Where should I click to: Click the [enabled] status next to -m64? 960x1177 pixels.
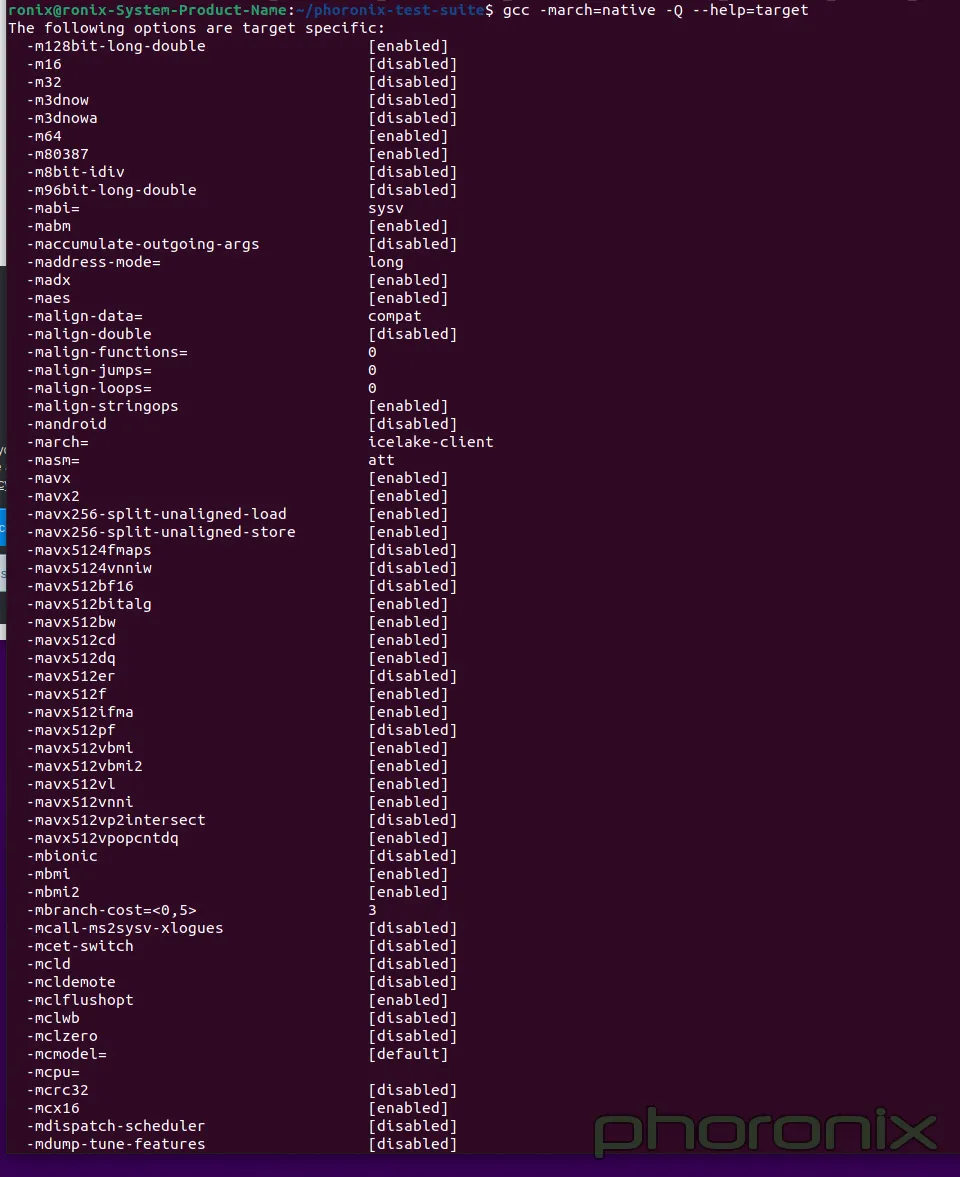coord(408,136)
